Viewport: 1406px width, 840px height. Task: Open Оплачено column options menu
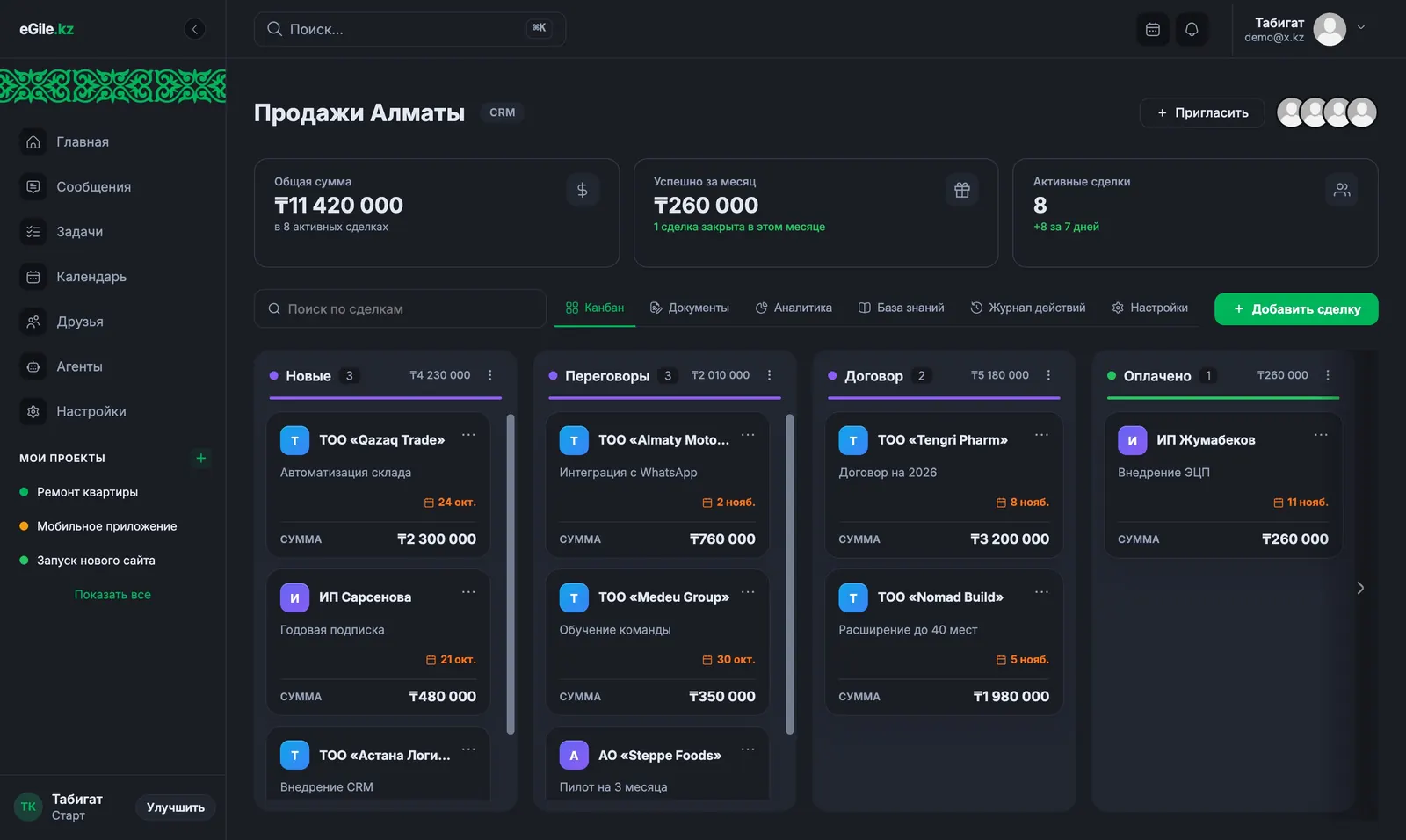coord(1328,375)
